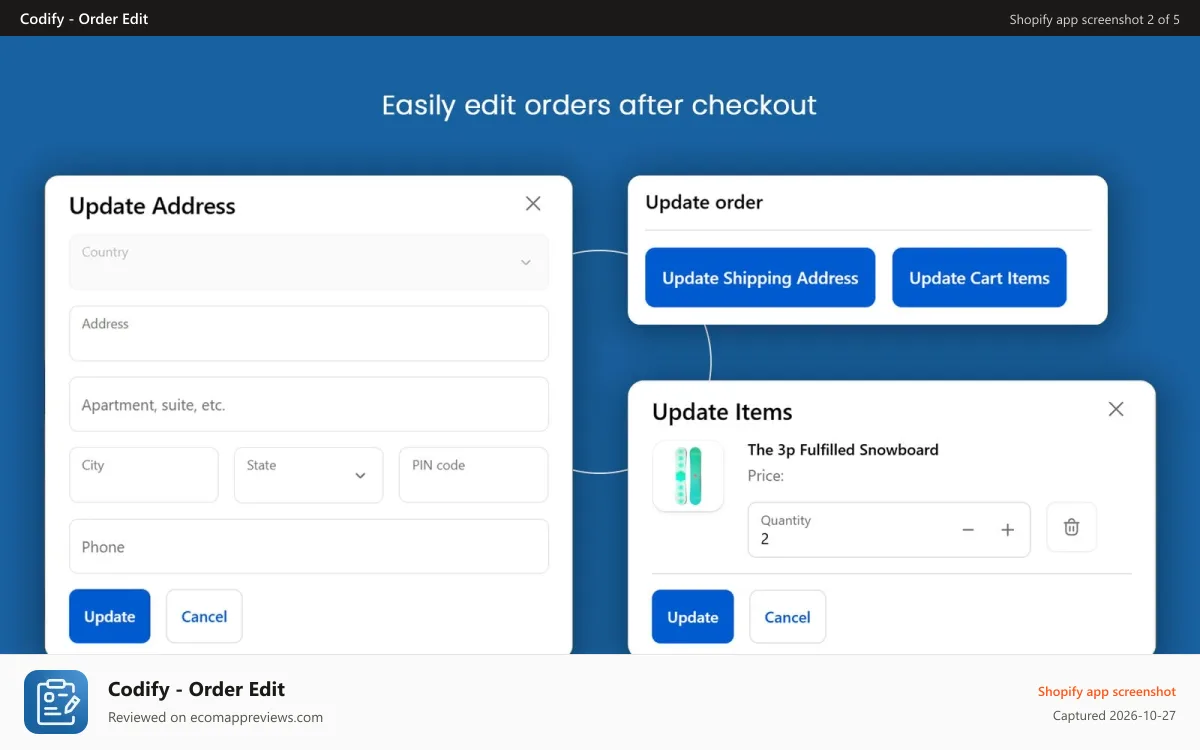Delete the snowboard item with trash icon
The image size is (1200, 750).
[1071, 527]
